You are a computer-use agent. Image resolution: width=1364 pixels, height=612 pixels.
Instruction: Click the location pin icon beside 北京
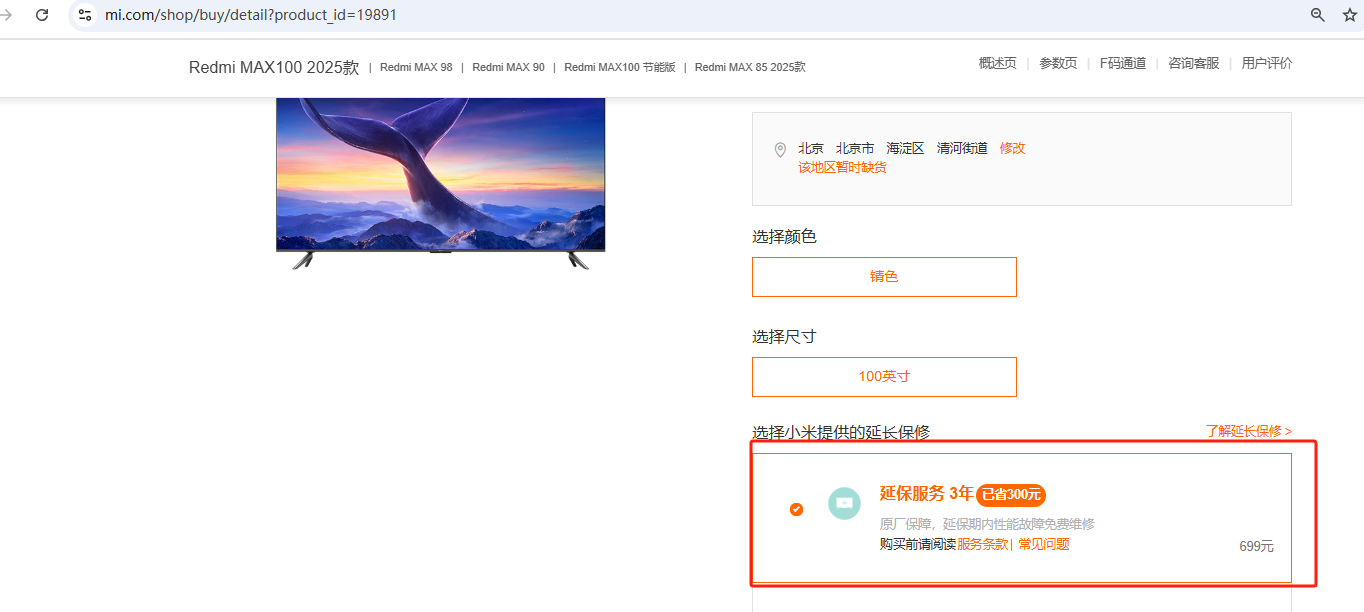pyautogui.click(x=780, y=150)
